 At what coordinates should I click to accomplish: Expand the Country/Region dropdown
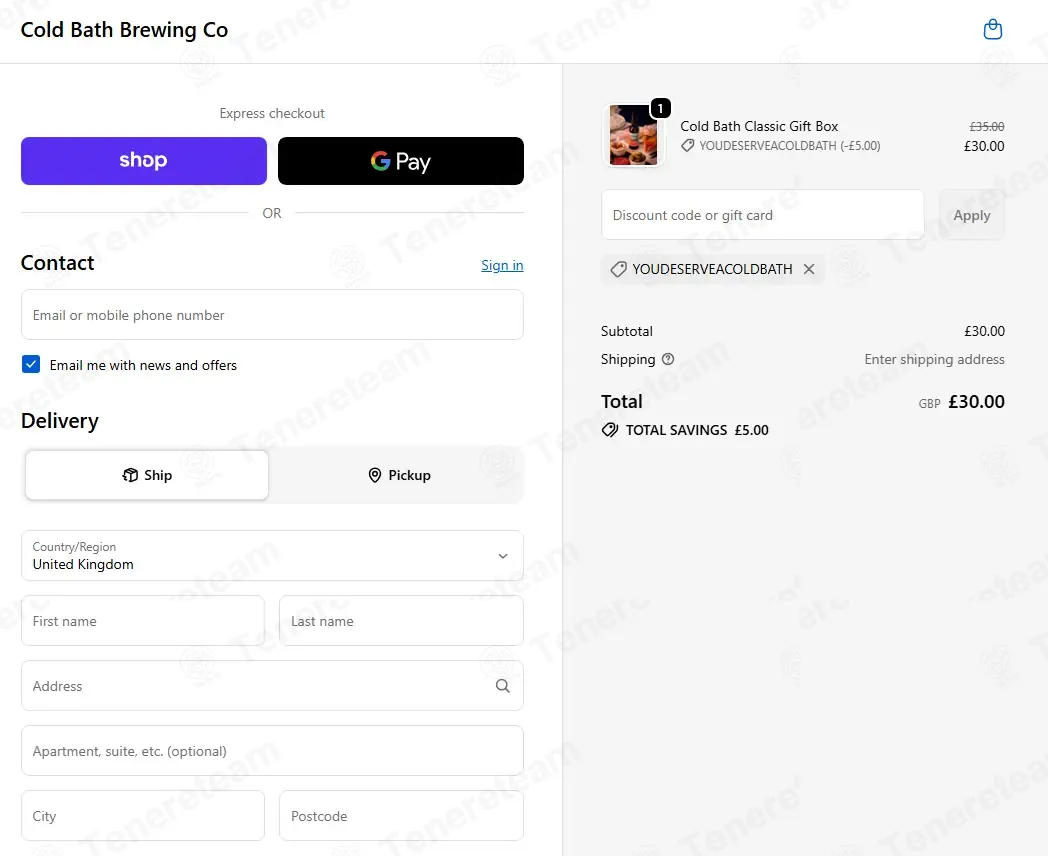click(272, 555)
